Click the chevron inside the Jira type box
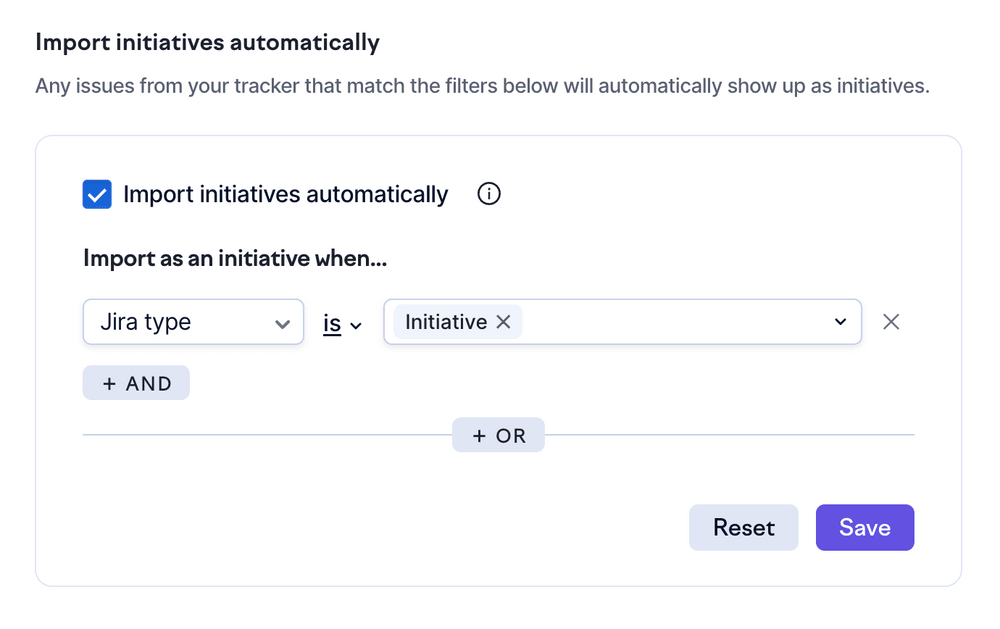The width and height of the screenshot is (1000, 629). pyautogui.click(x=282, y=323)
